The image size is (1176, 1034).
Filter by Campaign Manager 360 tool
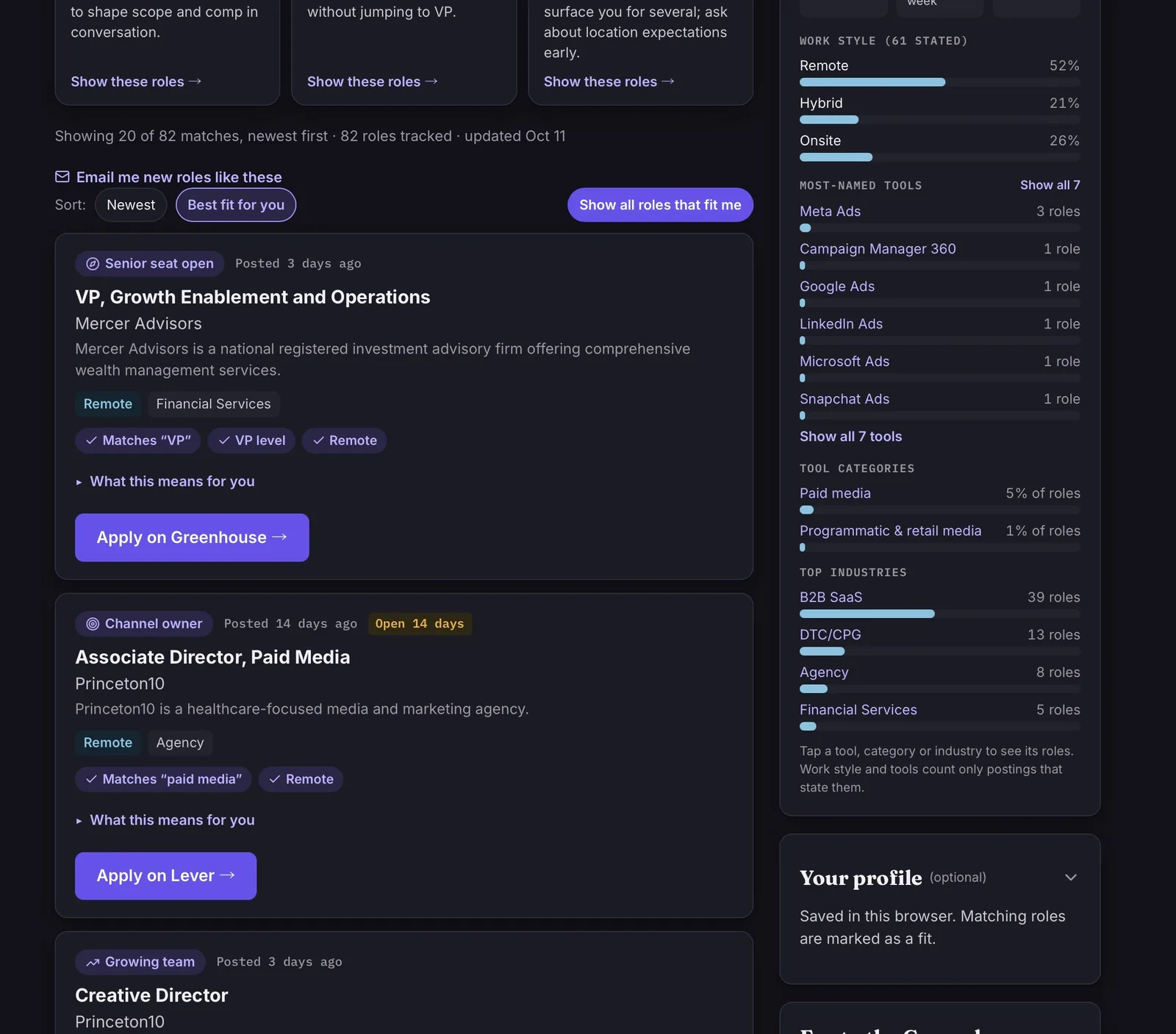(878, 249)
